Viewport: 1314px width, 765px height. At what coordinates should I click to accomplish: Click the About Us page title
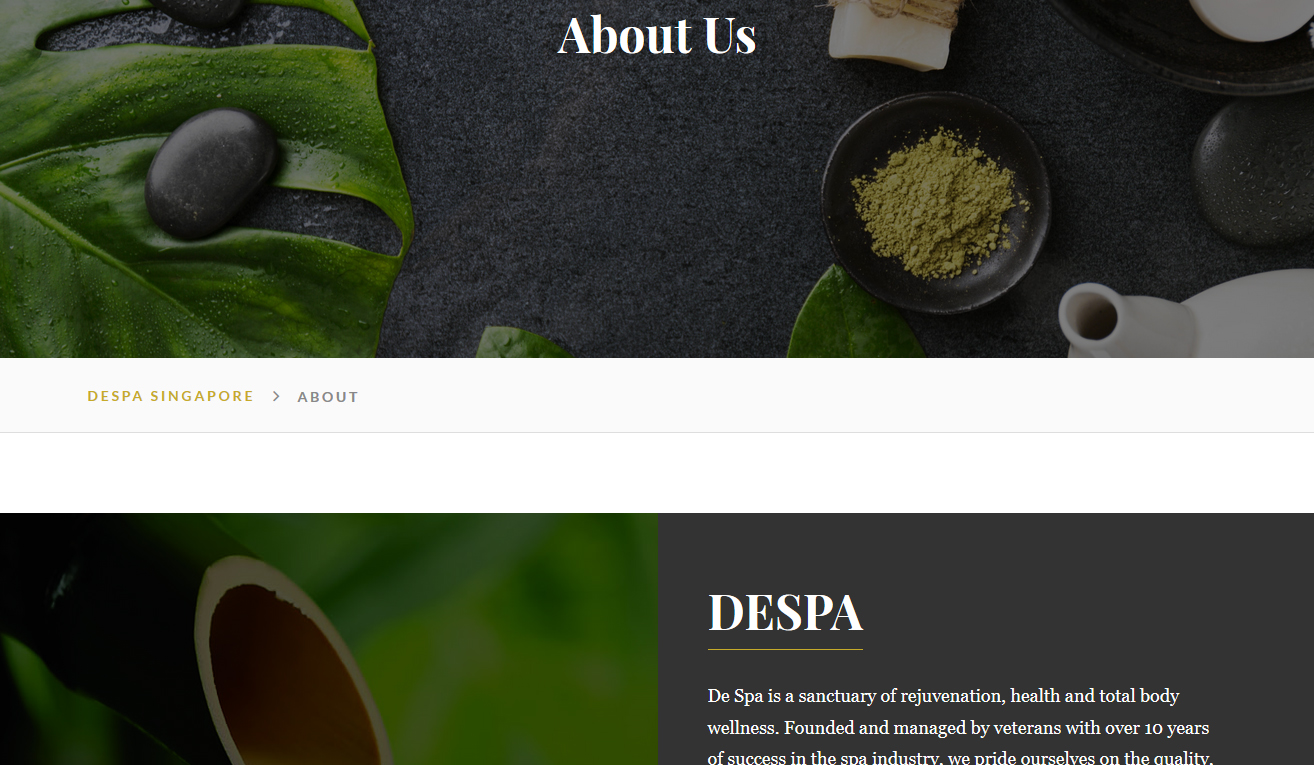coord(657,35)
